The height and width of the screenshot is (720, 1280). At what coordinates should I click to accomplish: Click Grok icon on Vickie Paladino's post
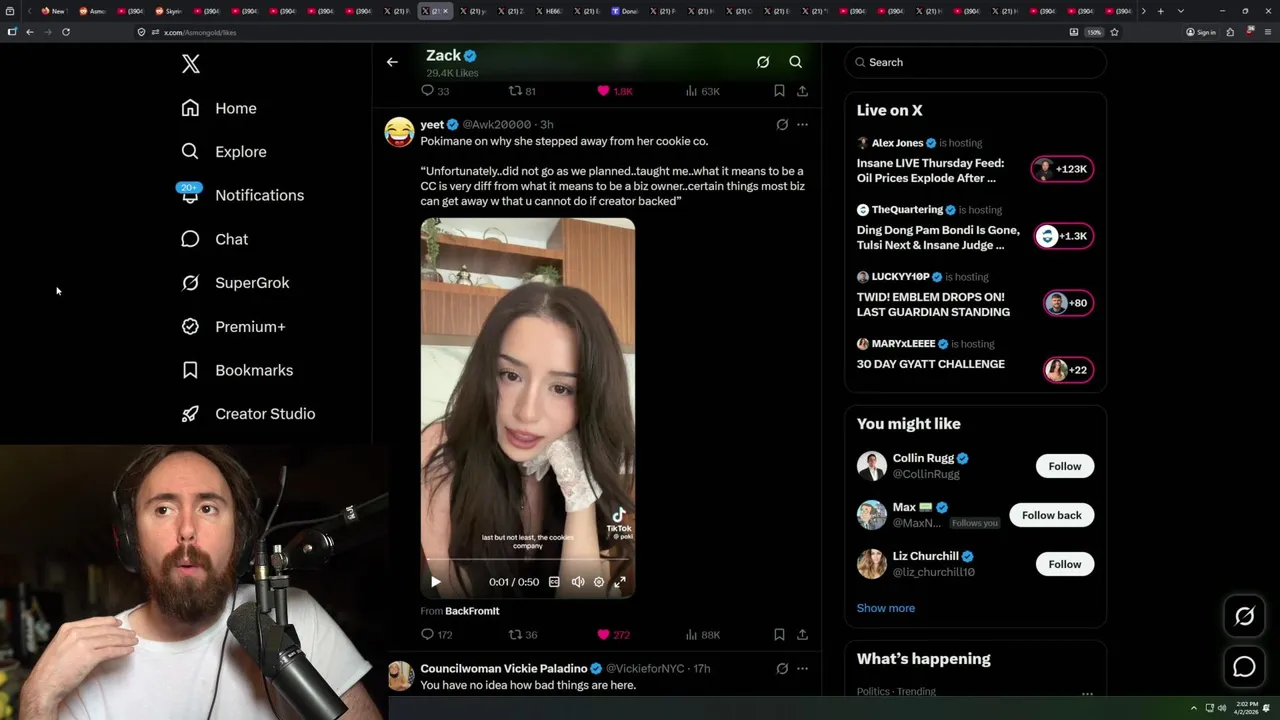(x=782, y=669)
